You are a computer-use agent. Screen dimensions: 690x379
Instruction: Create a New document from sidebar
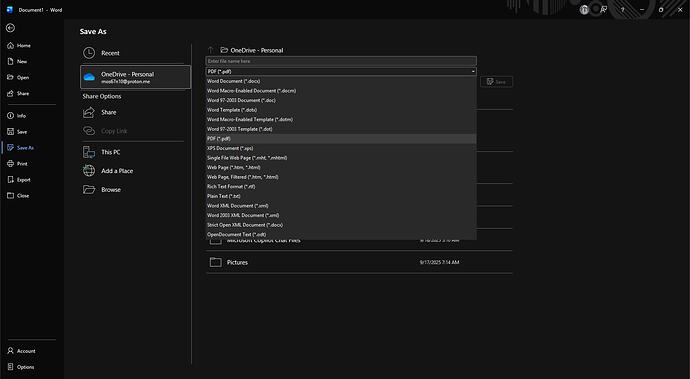pyautogui.click(x=18, y=62)
